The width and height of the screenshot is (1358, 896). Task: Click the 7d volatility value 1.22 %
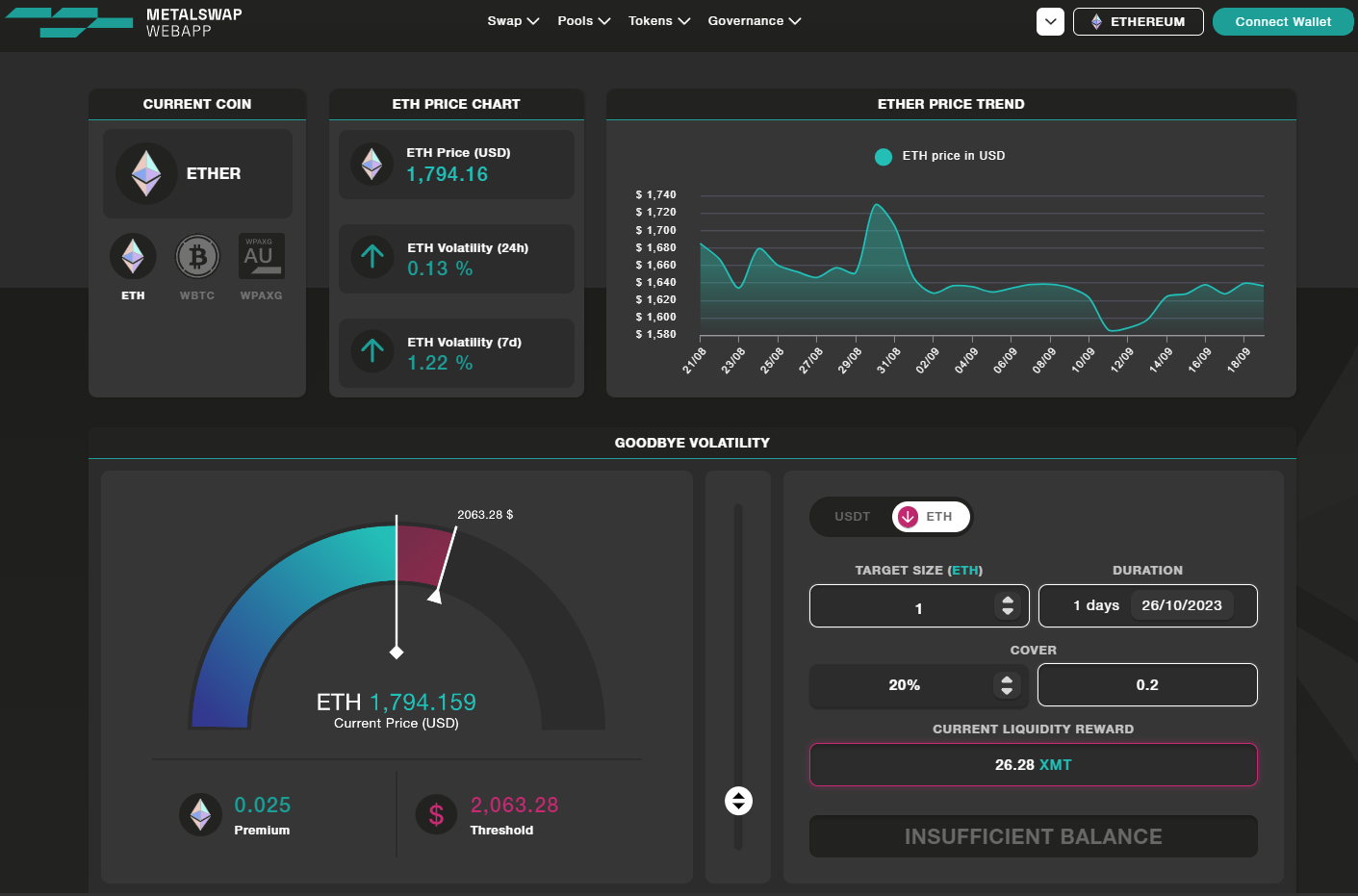(x=440, y=363)
